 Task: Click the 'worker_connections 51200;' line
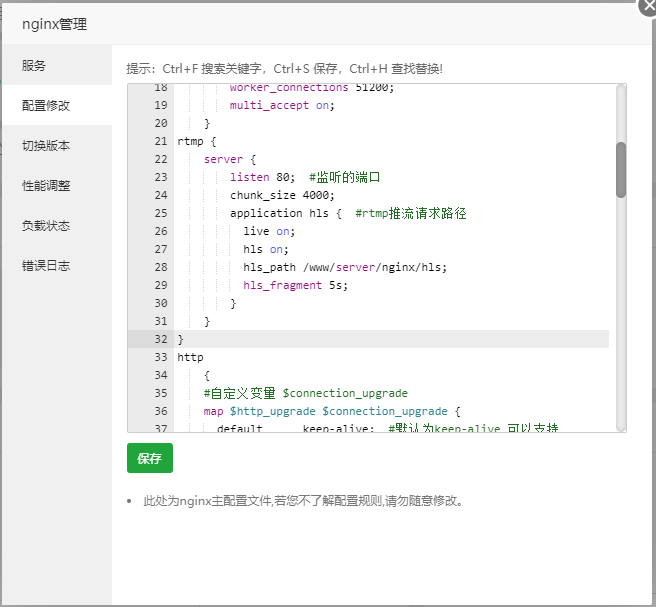312,88
